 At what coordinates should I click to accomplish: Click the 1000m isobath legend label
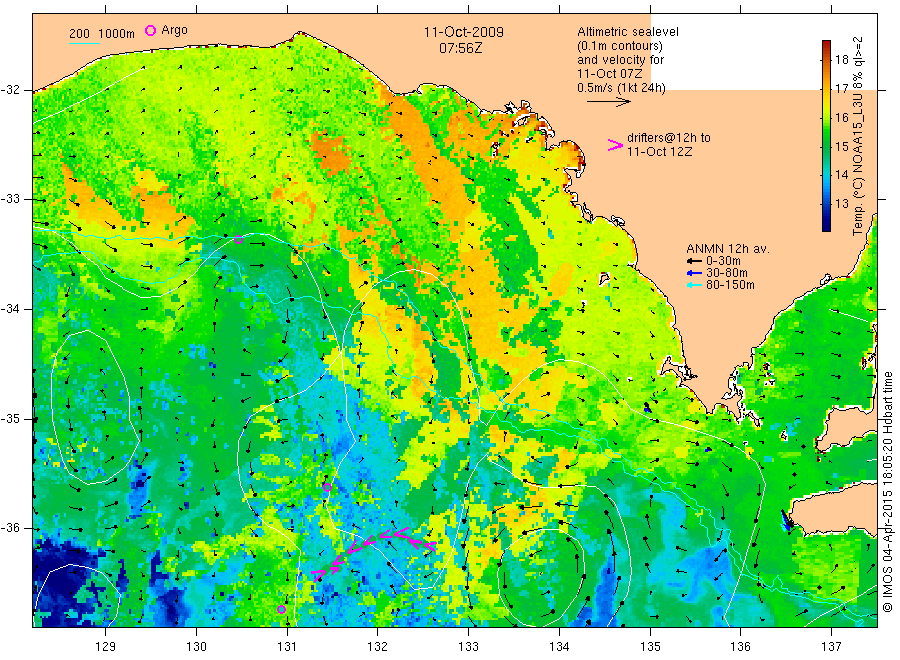(117, 34)
